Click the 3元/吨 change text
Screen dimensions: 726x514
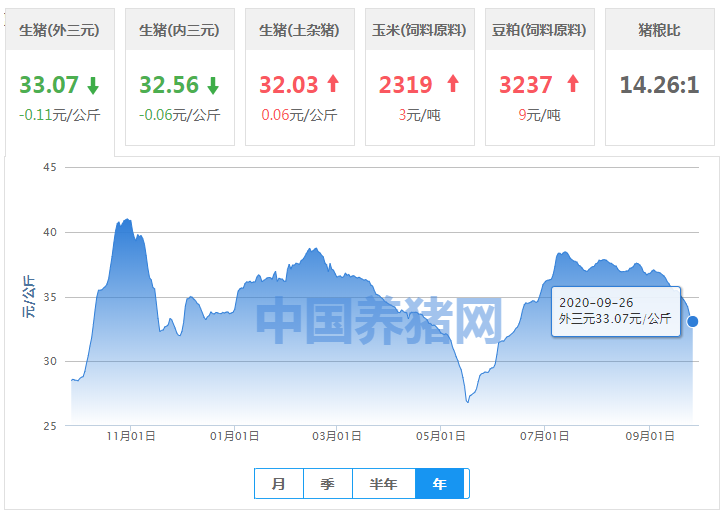419,115
